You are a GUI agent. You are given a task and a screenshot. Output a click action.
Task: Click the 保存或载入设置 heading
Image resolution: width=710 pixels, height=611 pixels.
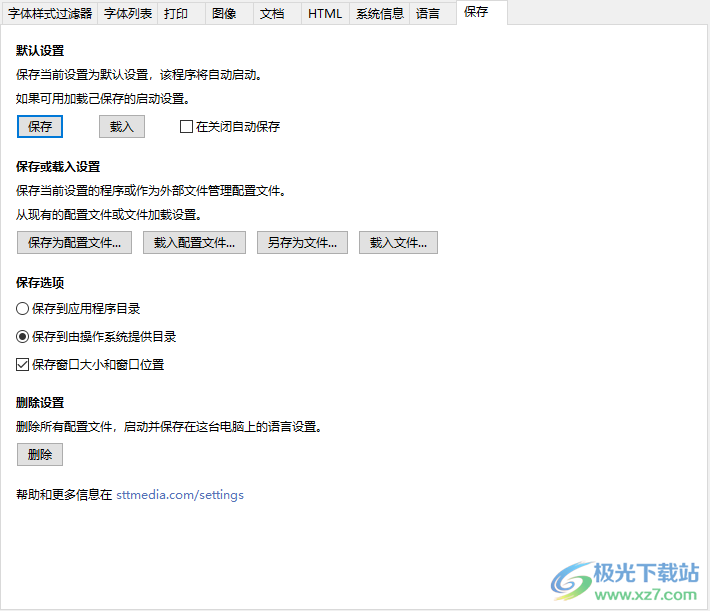pyautogui.click(x=58, y=167)
